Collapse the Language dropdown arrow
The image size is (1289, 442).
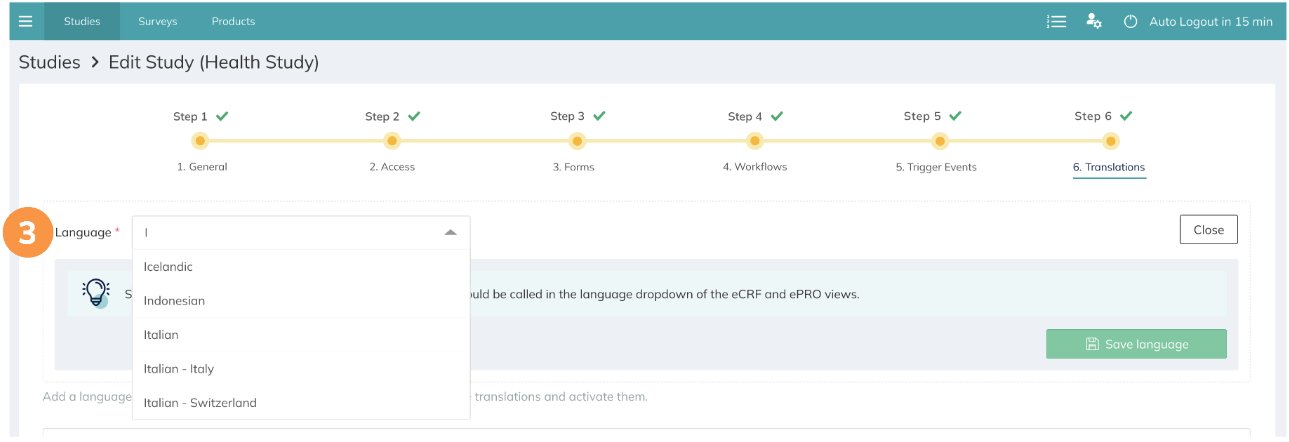click(450, 232)
